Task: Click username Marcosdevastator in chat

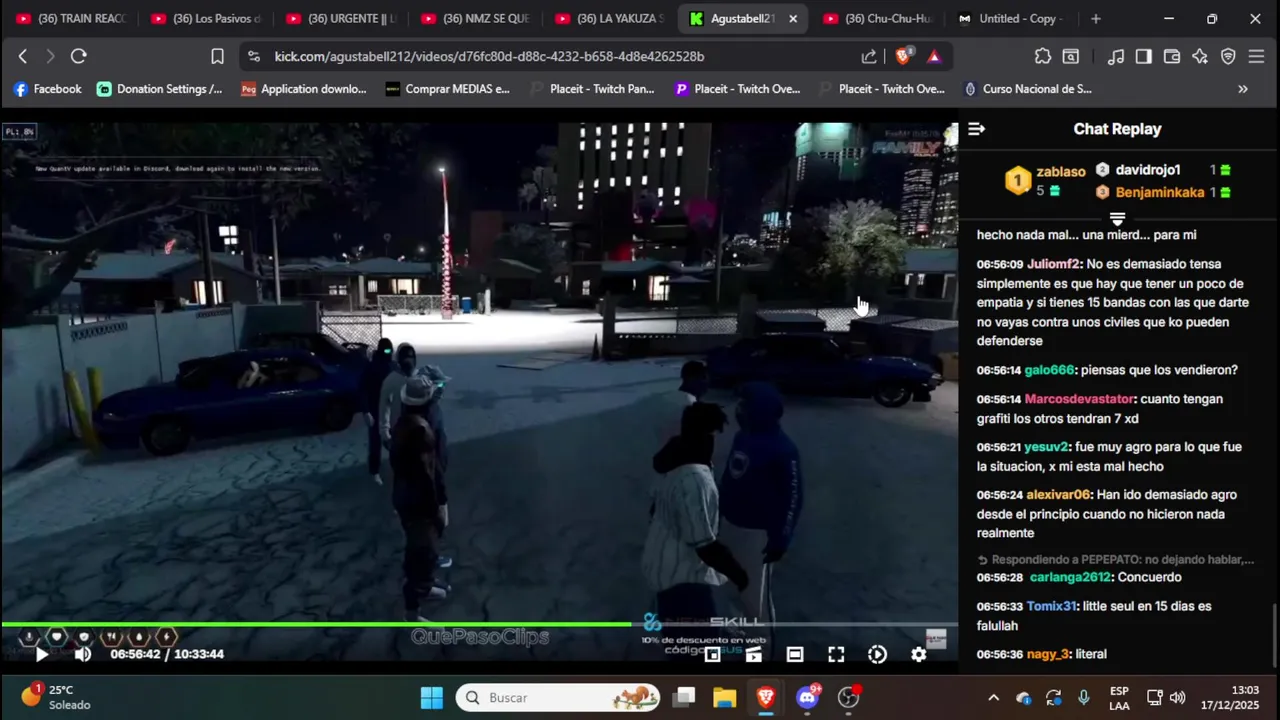Action: [1081, 399]
